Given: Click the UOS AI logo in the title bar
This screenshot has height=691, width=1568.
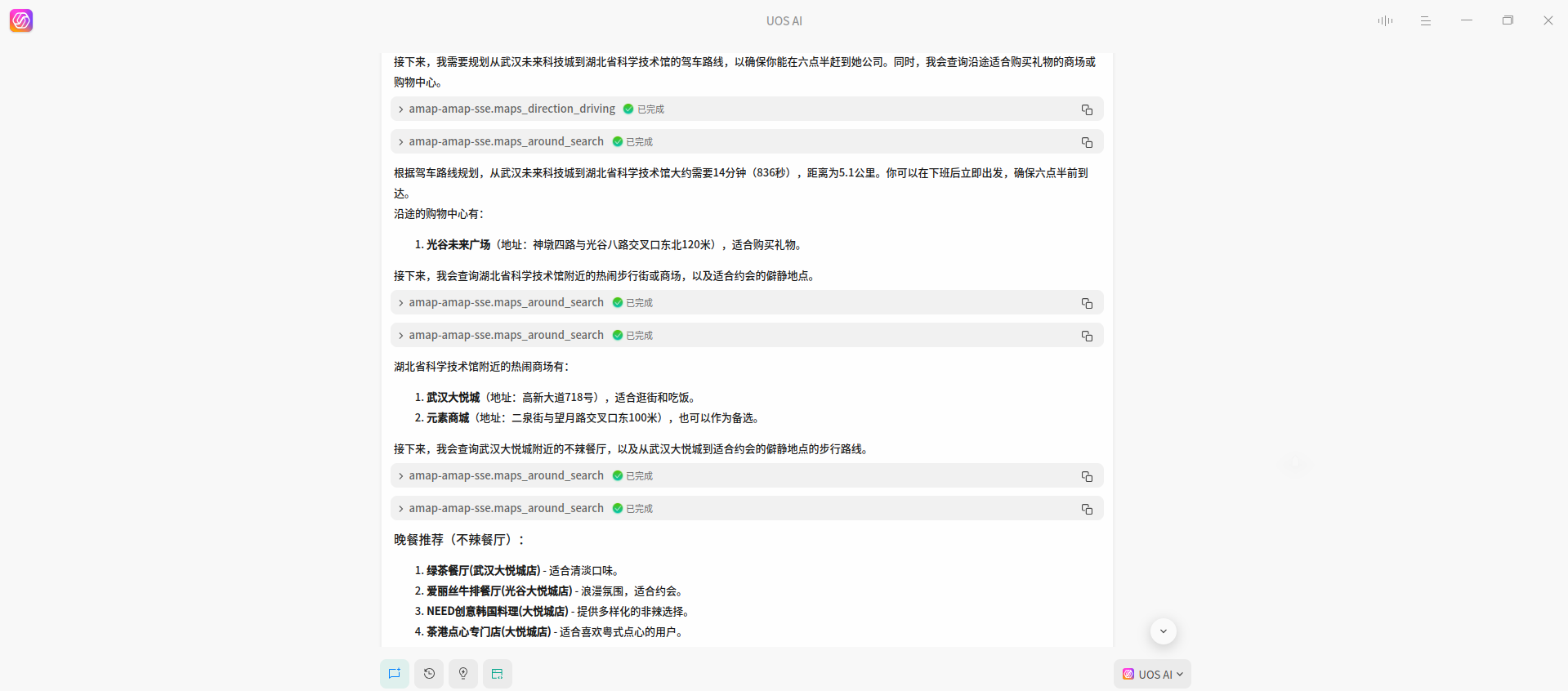Looking at the screenshot, I should click(x=21, y=20).
